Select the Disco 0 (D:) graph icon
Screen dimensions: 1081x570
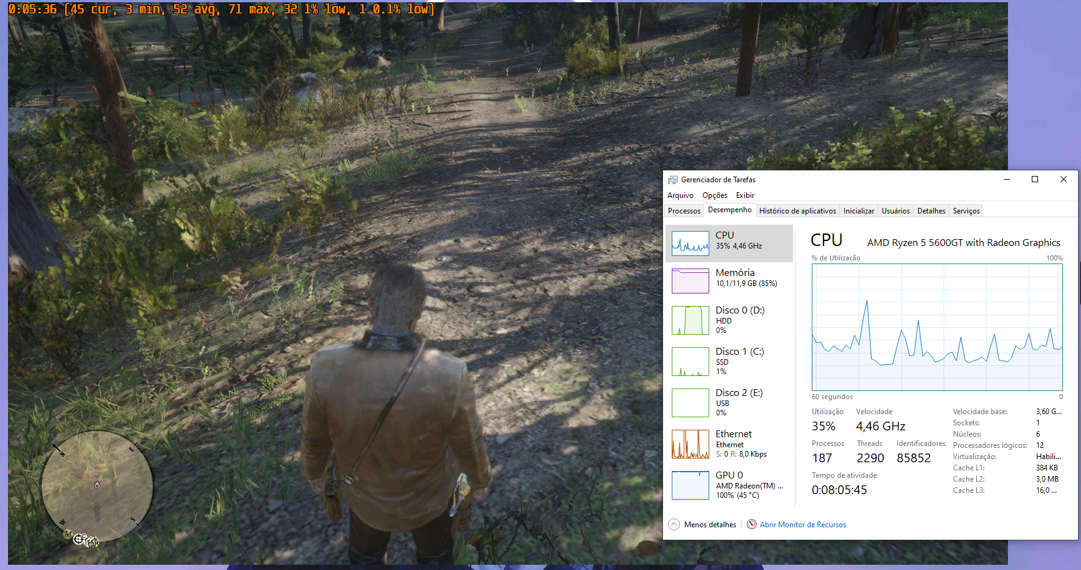click(690, 320)
